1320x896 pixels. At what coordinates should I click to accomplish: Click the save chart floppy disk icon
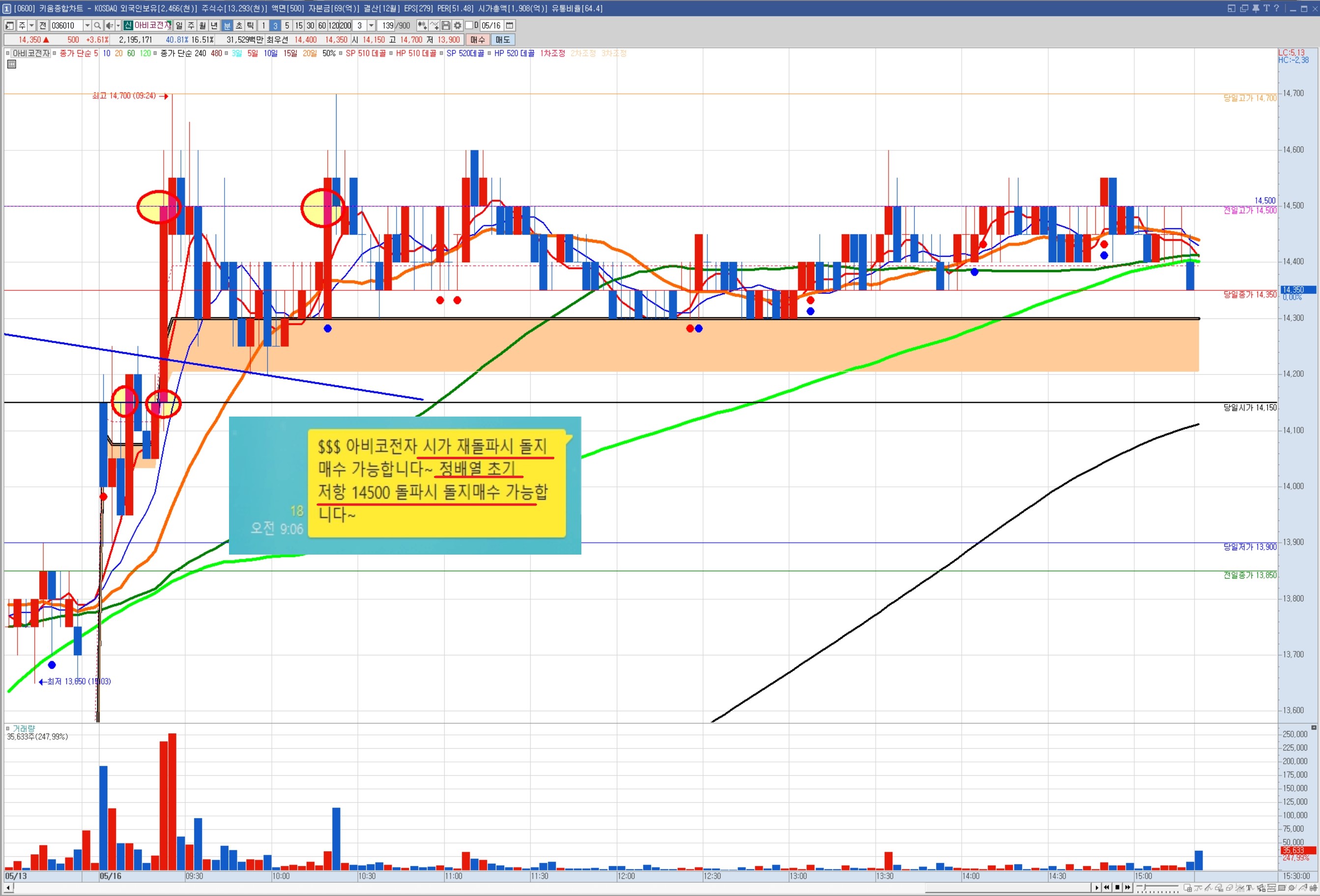point(446,26)
